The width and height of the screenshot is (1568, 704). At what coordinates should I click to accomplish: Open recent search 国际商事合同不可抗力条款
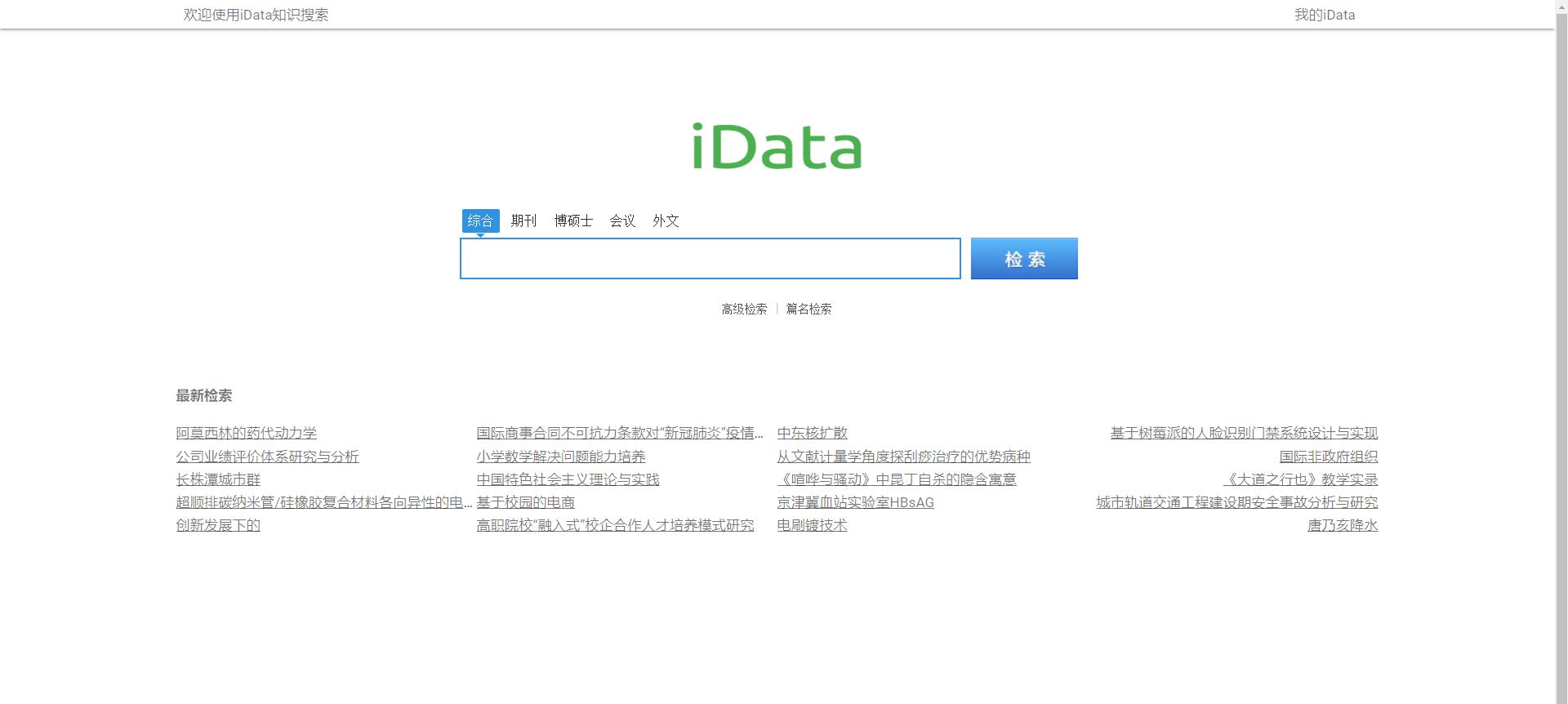[x=621, y=433]
